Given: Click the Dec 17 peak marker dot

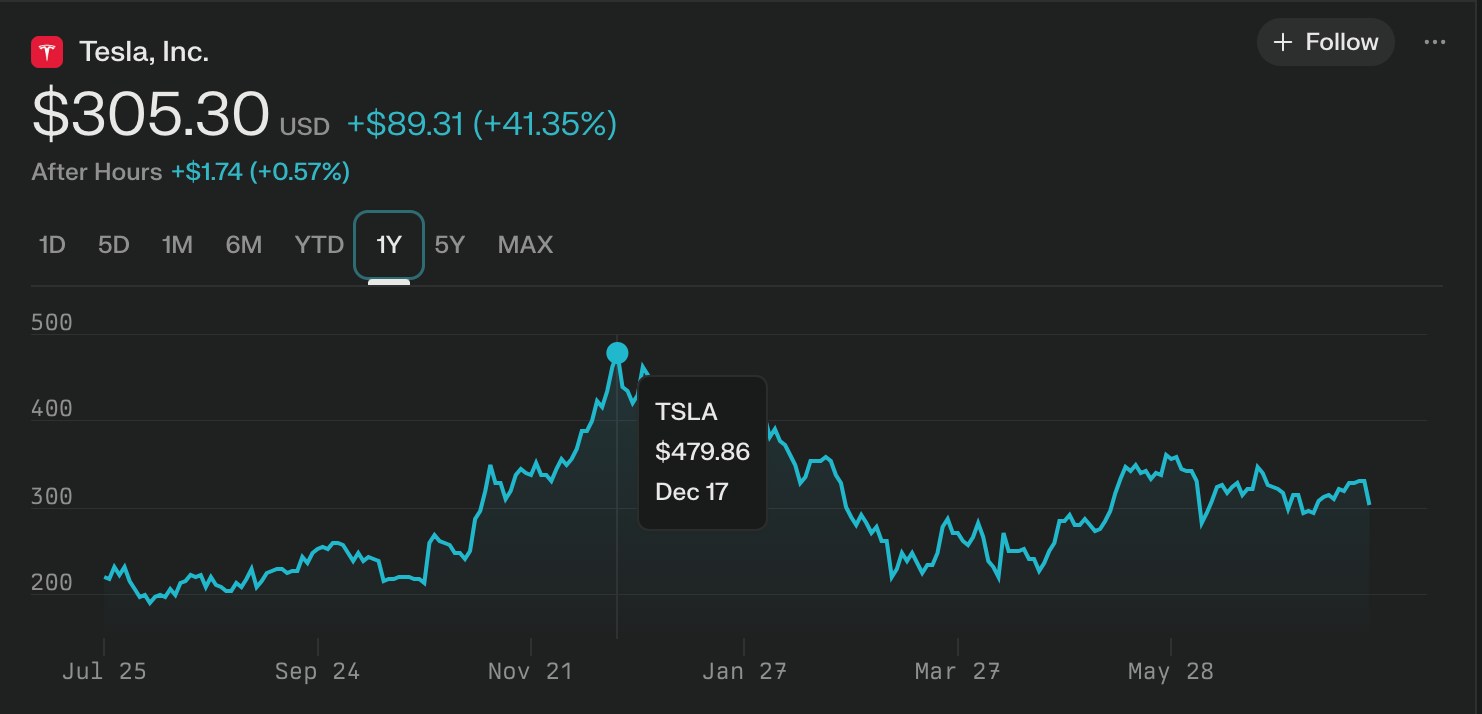Looking at the screenshot, I should tap(617, 352).
